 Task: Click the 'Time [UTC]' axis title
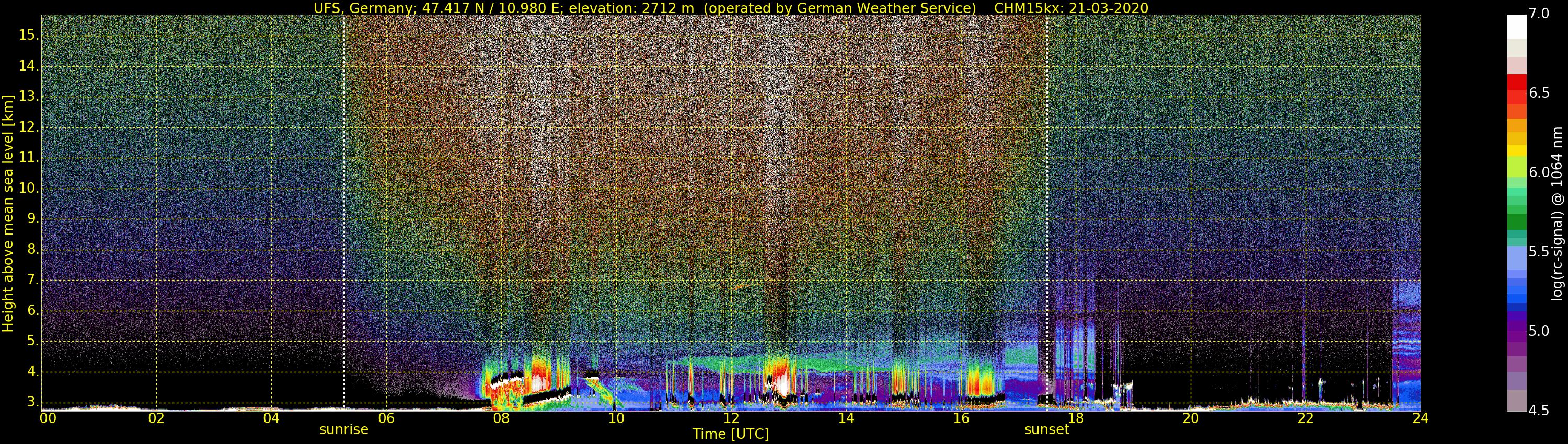coord(731,434)
